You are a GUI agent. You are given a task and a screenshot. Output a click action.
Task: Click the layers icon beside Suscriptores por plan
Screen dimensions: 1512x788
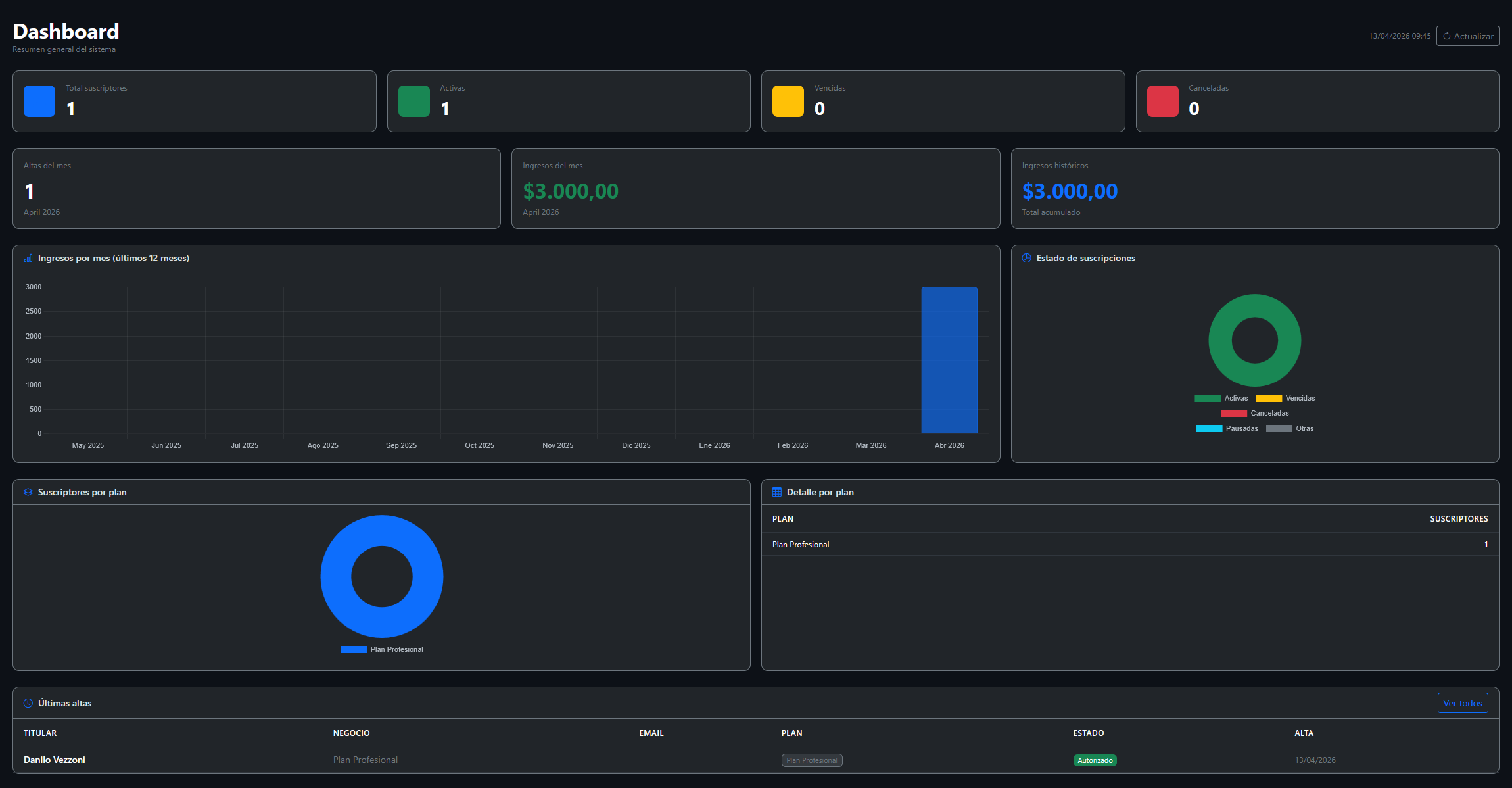pos(28,492)
